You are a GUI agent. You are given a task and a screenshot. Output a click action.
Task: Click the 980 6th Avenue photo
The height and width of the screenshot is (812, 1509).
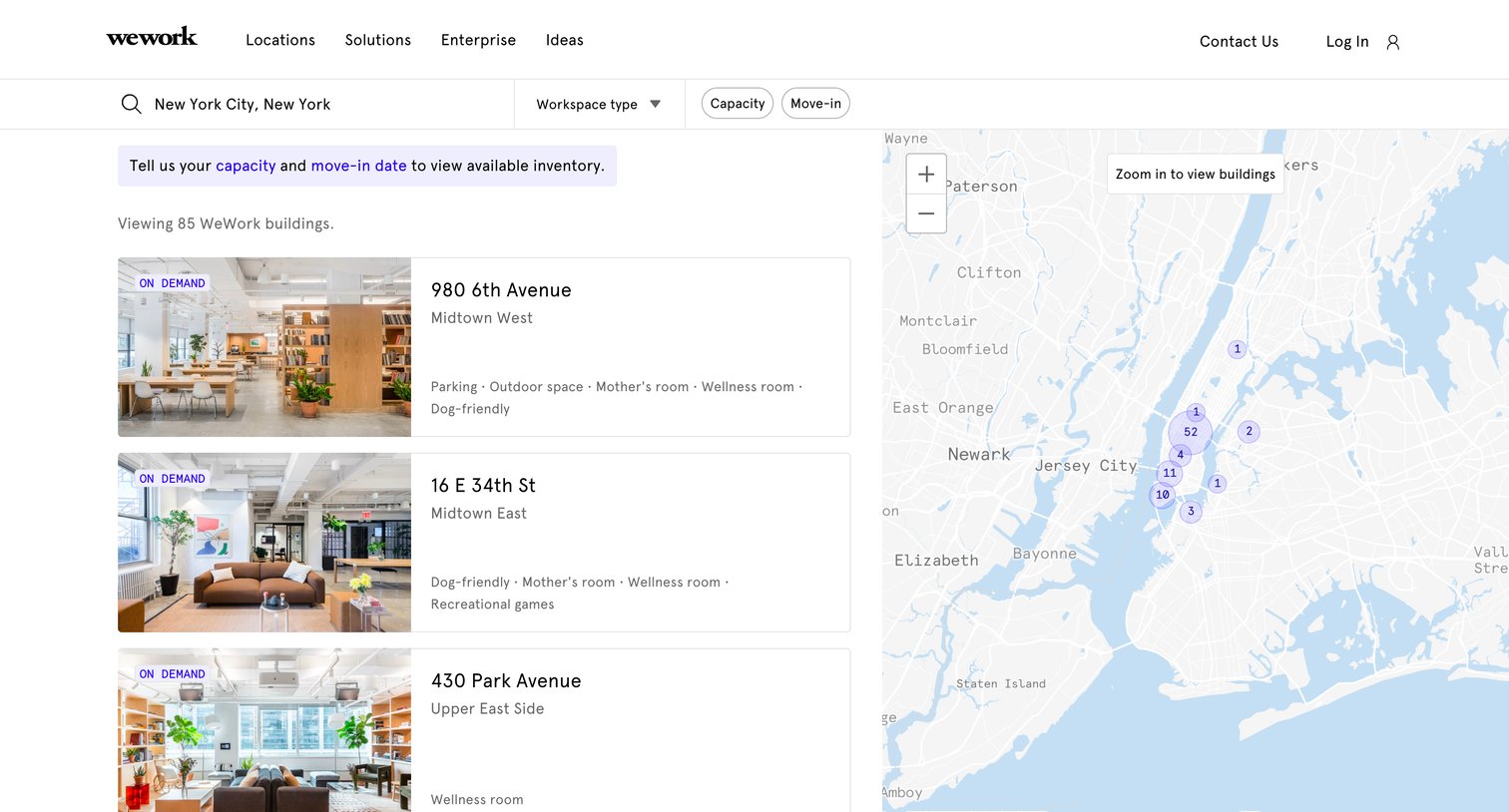[x=264, y=347]
